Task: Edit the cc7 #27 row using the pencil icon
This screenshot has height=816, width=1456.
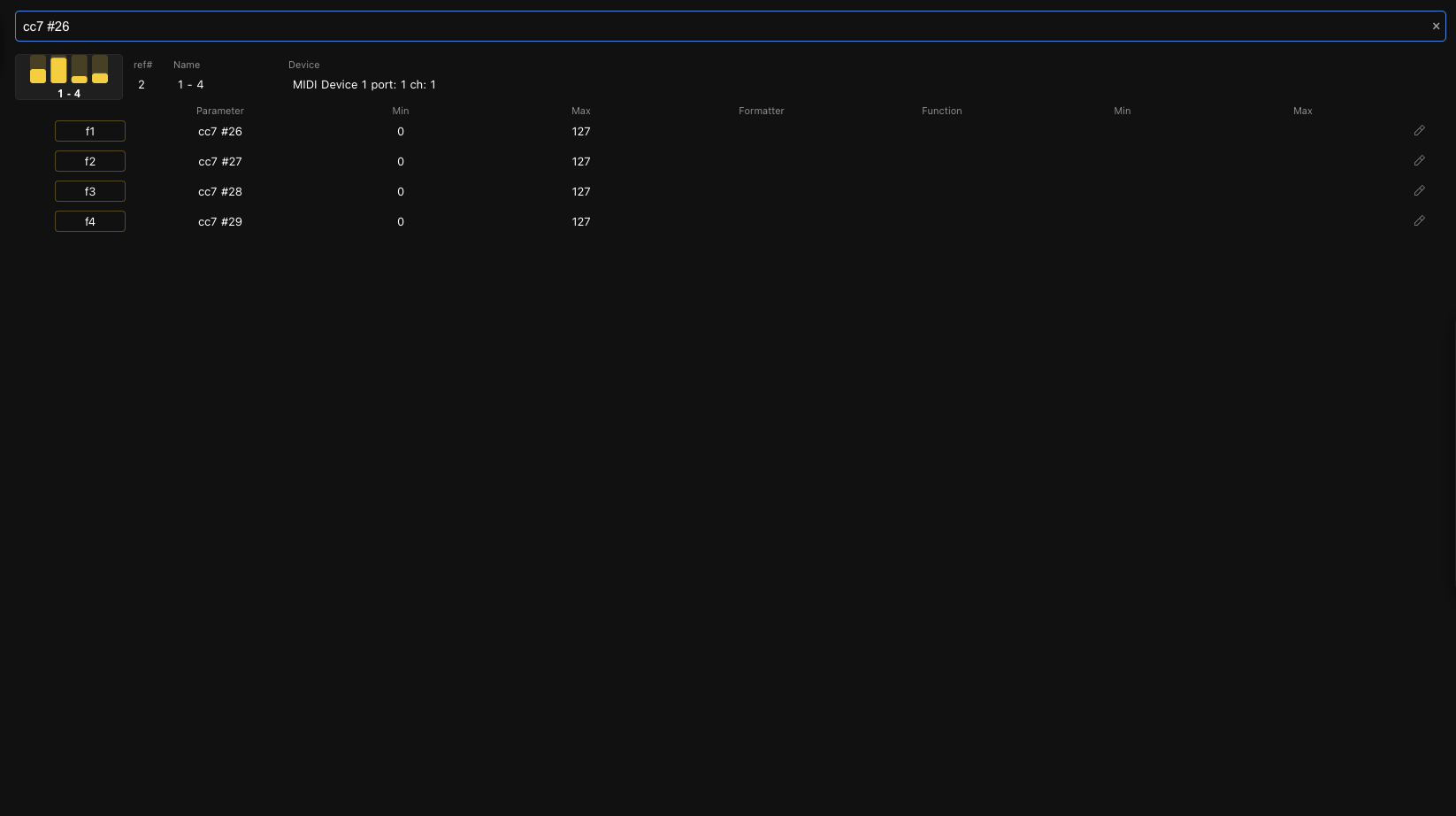Action: [x=1420, y=160]
